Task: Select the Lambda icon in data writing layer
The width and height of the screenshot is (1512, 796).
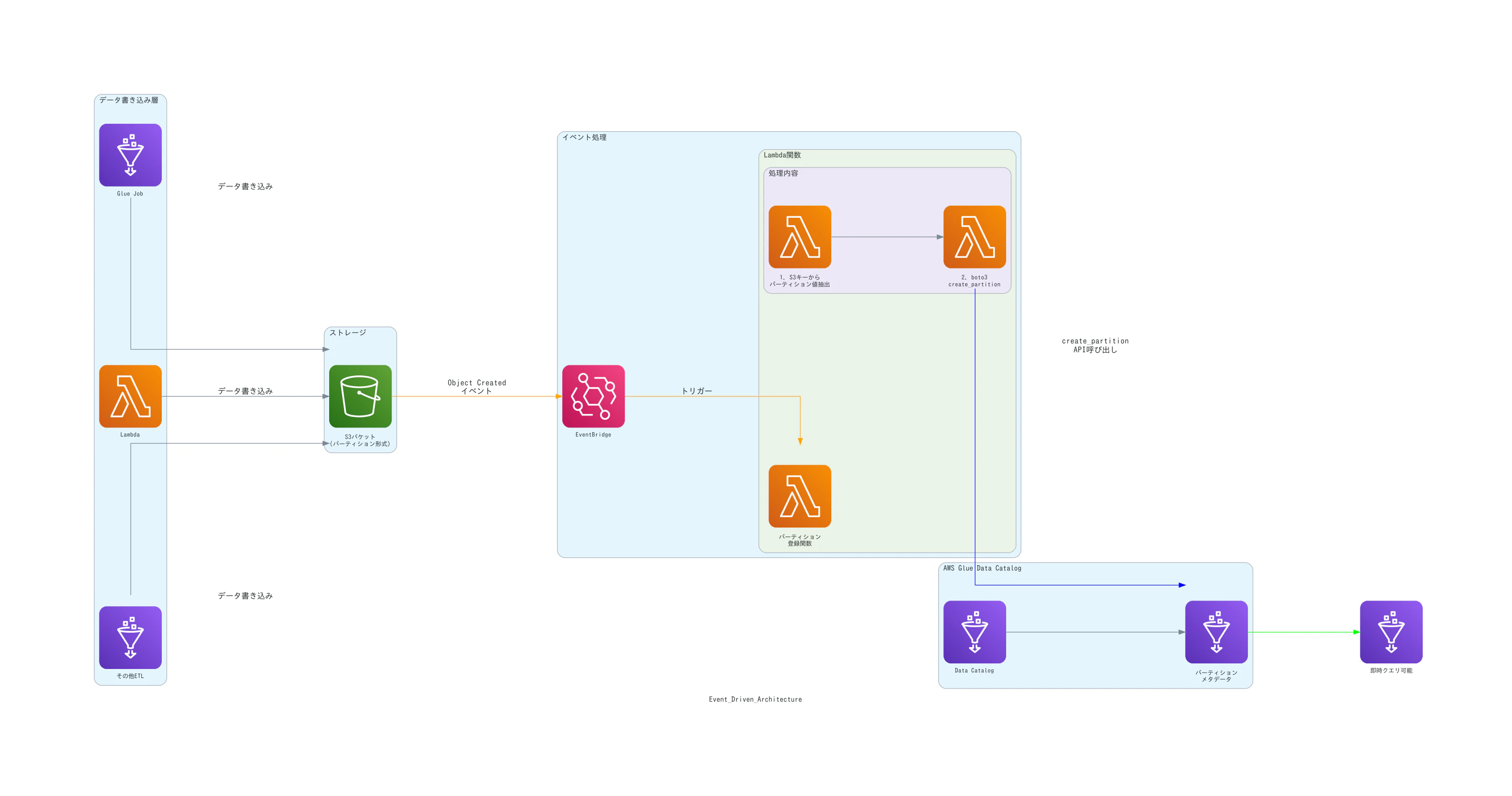Action: [130, 396]
